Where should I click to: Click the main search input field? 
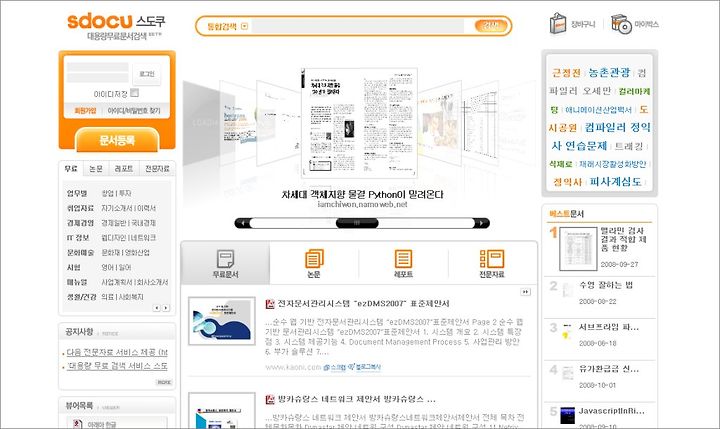(358, 26)
